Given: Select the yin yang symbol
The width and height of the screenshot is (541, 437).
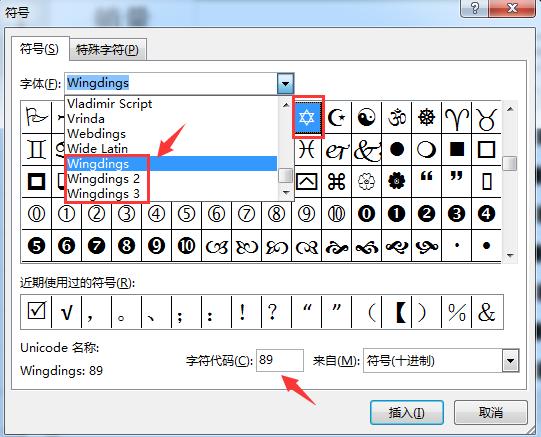Looking at the screenshot, I should pyautogui.click(x=366, y=117).
